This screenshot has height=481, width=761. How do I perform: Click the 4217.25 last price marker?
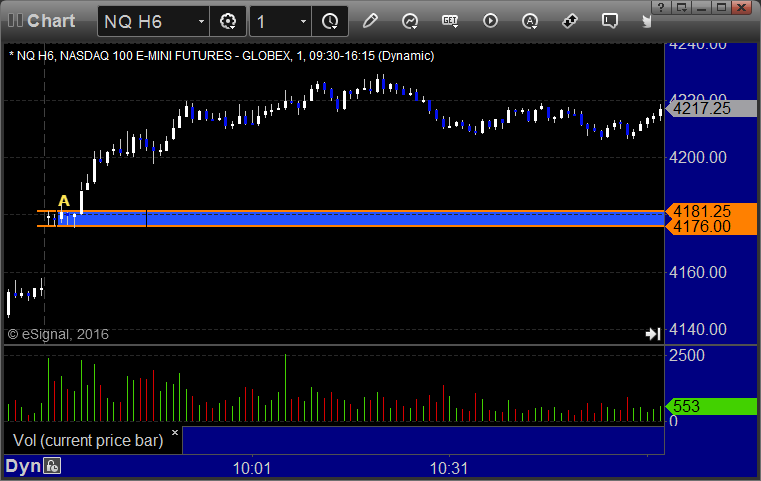(711, 108)
